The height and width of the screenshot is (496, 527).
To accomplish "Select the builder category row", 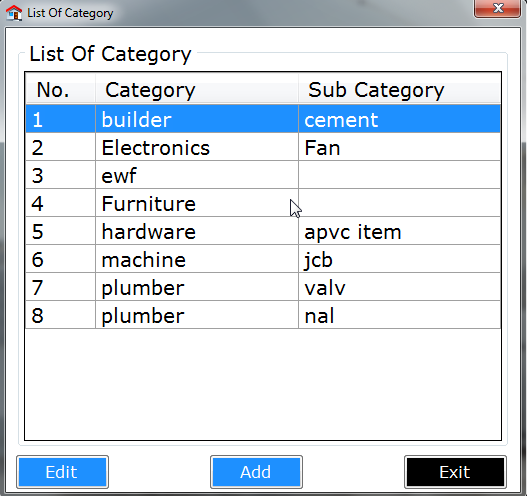I will pos(263,119).
